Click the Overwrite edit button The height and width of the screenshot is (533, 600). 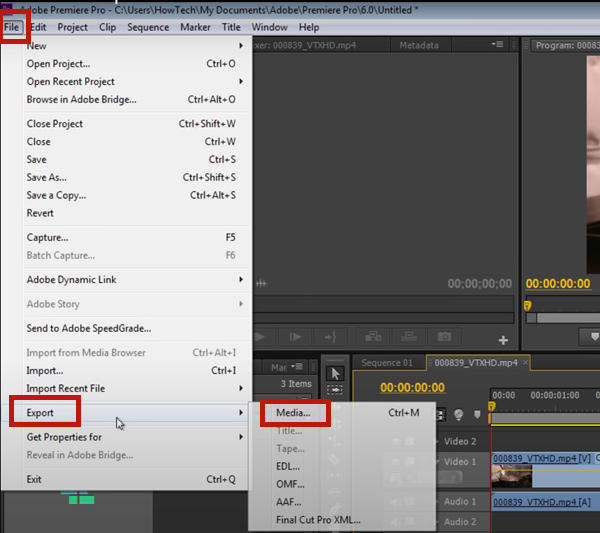click(x=409, y=337)
